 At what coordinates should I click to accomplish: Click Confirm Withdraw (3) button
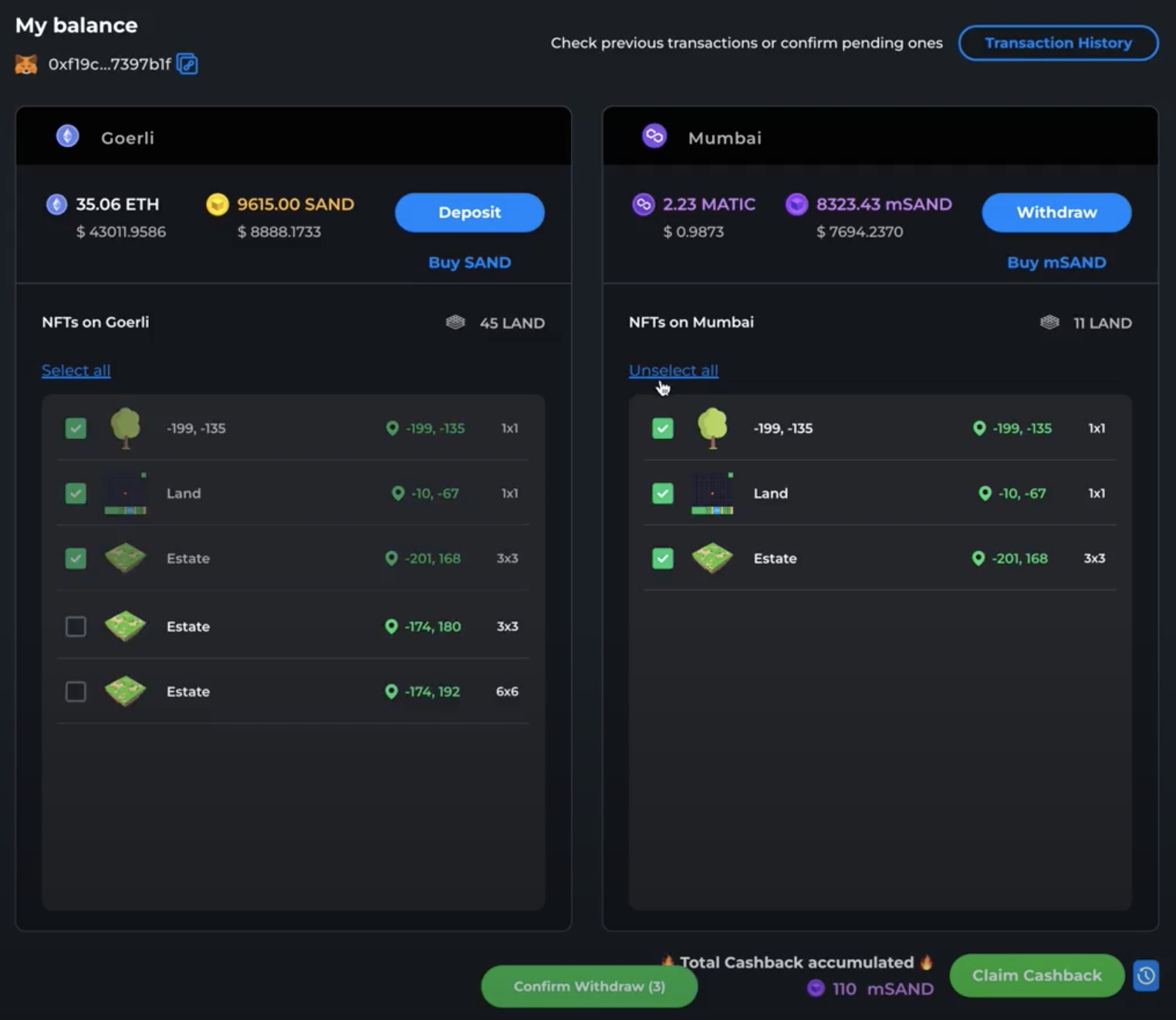click(x=589, y=986)
